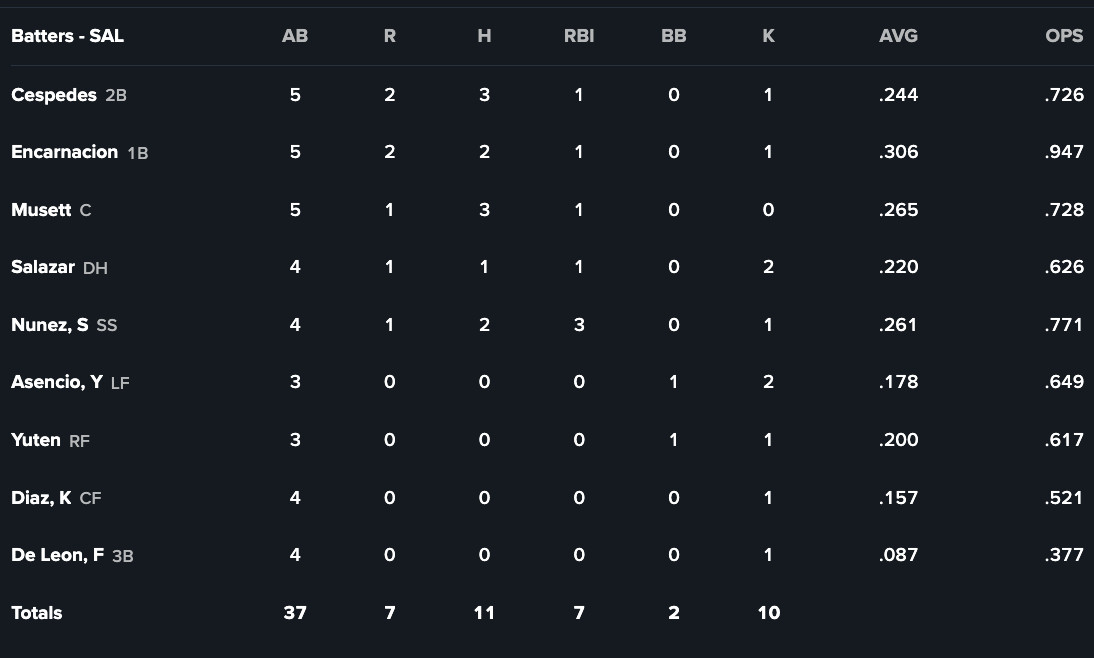Select Musett in the batters list
This screenshot has height=658, width=1094.
click(41, 210)
